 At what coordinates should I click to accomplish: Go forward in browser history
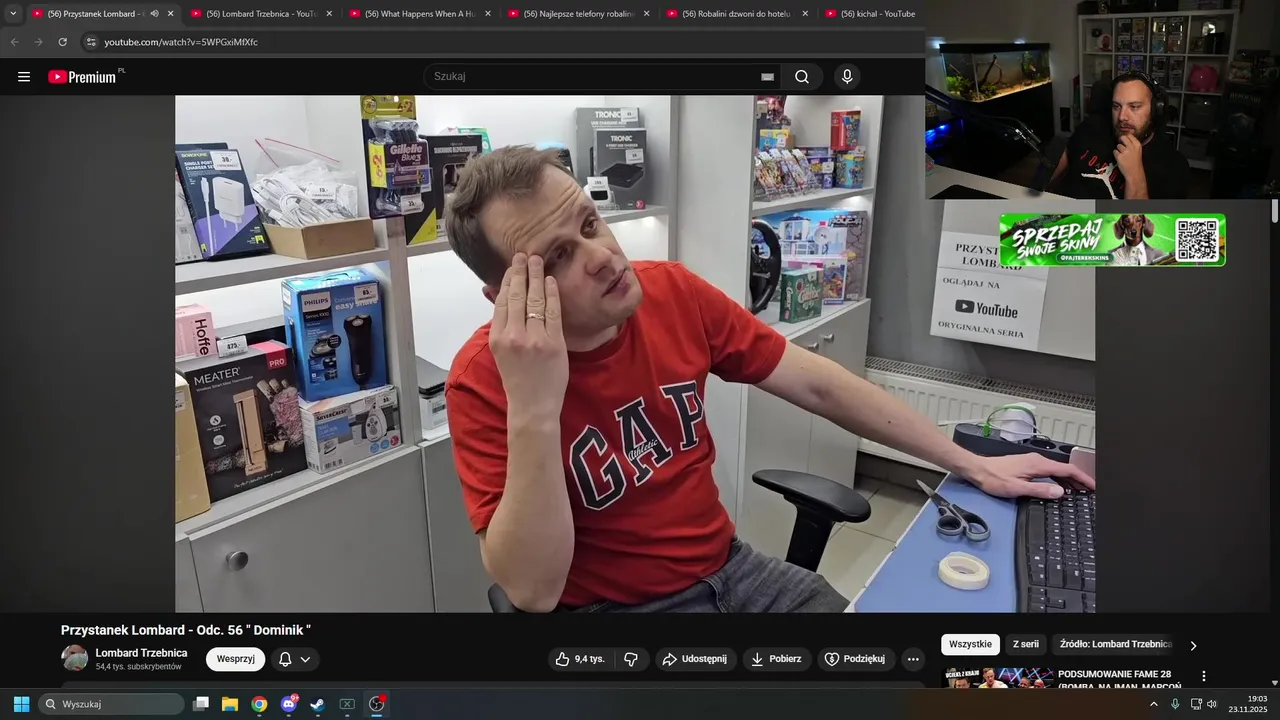click(38, 42)
